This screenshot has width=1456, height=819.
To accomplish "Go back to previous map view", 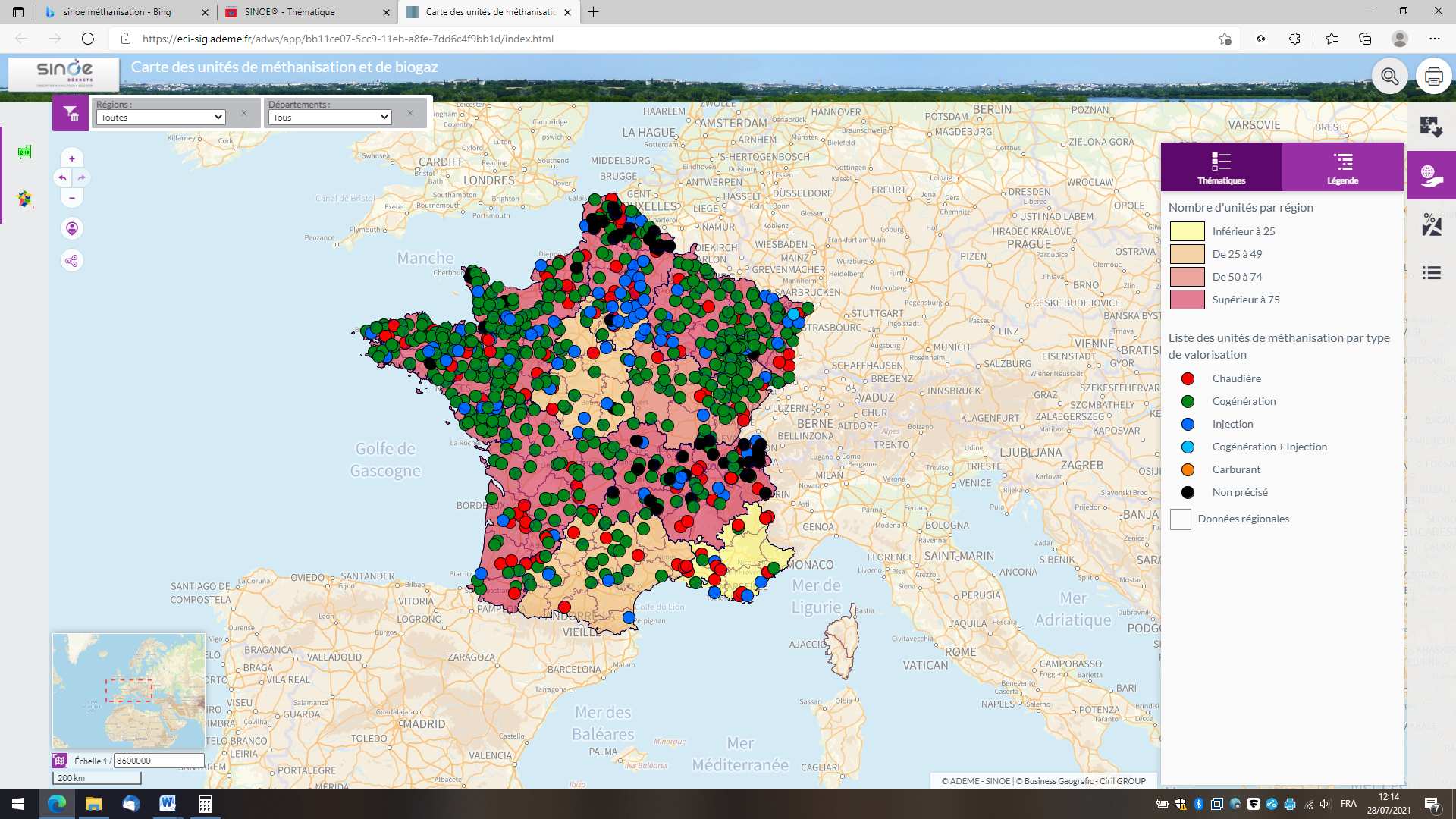I will pos(63,178).
